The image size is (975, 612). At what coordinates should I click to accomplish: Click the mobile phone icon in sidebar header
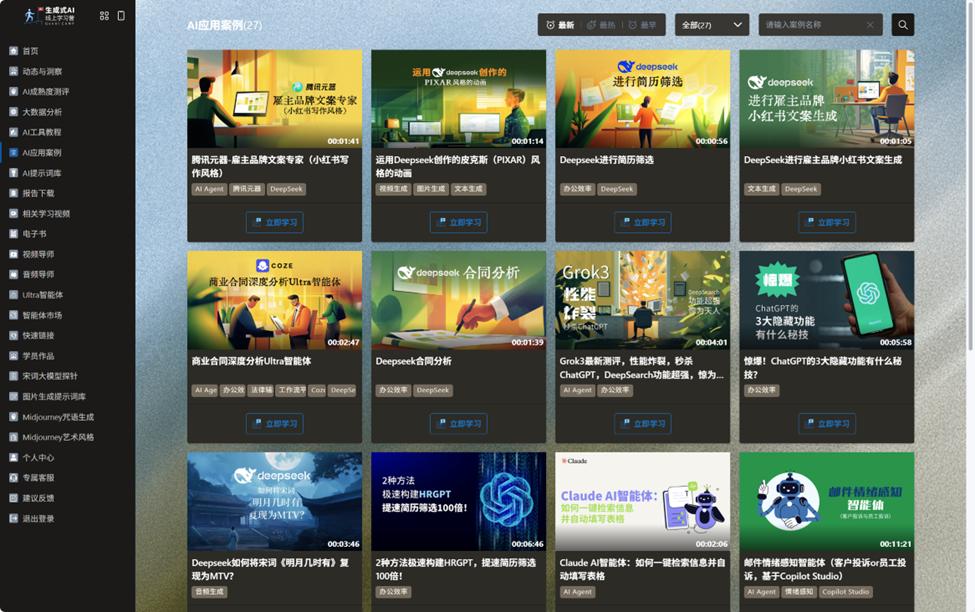121,15
